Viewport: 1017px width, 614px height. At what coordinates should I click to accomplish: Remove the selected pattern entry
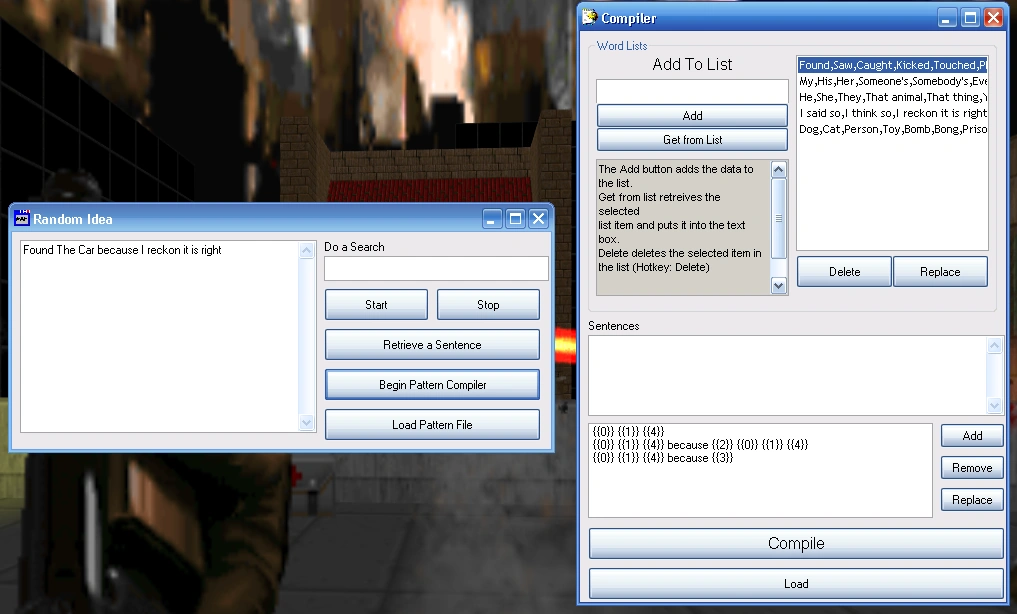pos(971,467)
